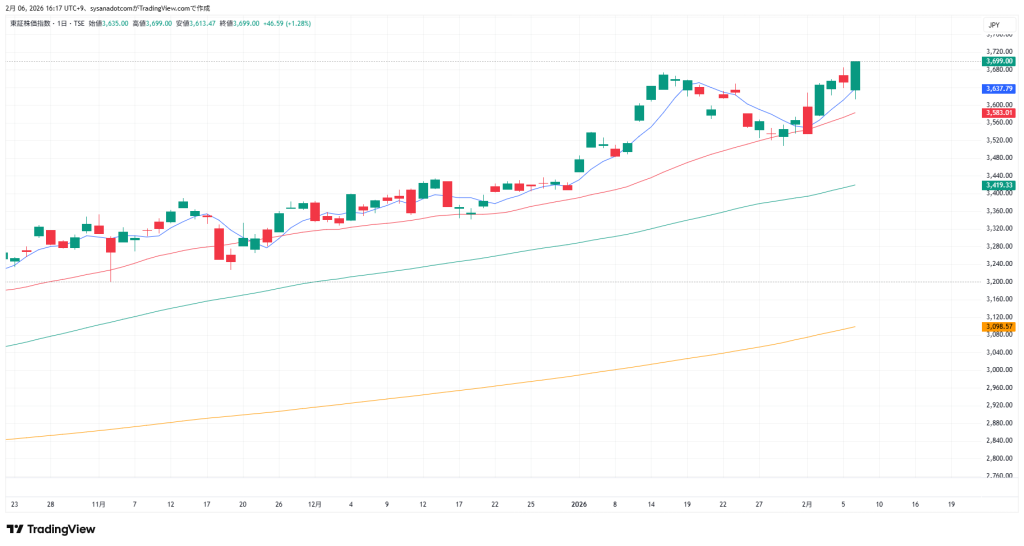Click the 11月 label on the time axis

pos(98,505)
